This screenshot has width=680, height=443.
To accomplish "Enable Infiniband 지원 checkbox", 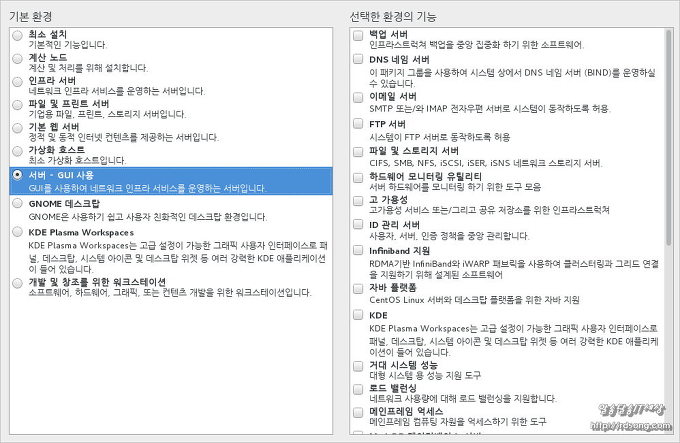I will (x=358, y=250).
